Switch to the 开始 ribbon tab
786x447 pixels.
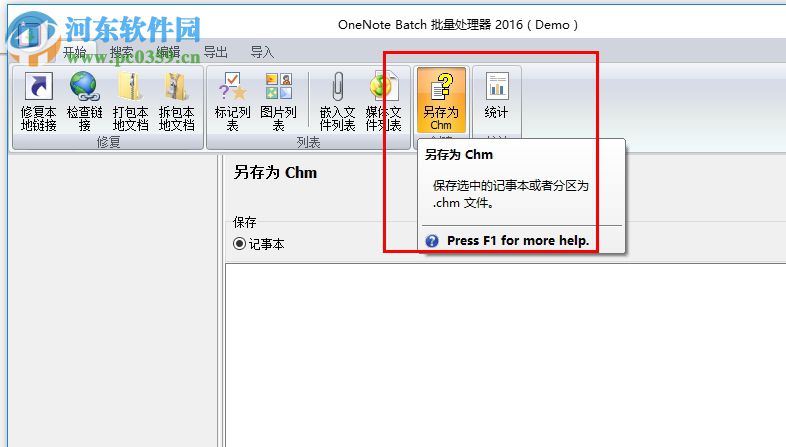click(75, 52)
